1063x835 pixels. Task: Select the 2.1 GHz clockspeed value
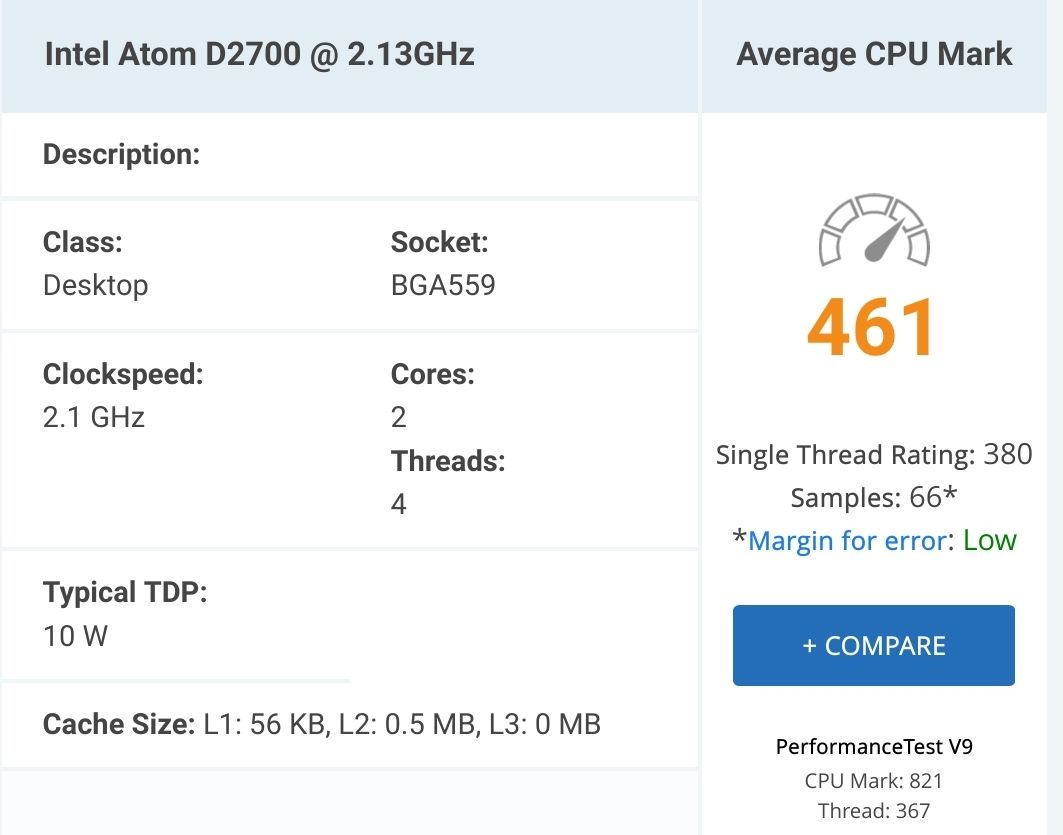point(94,417)
